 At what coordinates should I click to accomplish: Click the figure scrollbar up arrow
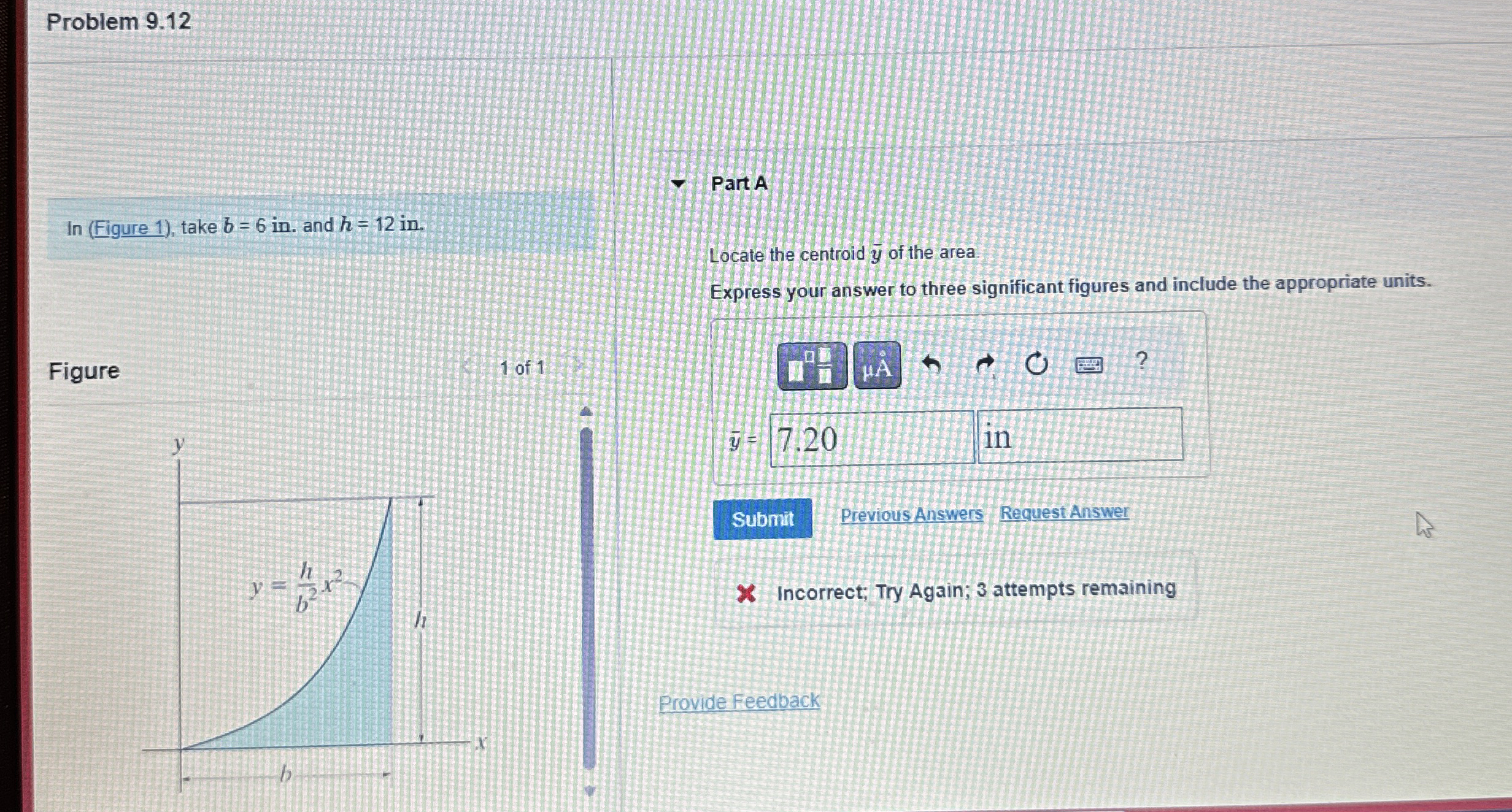(586, 412)
